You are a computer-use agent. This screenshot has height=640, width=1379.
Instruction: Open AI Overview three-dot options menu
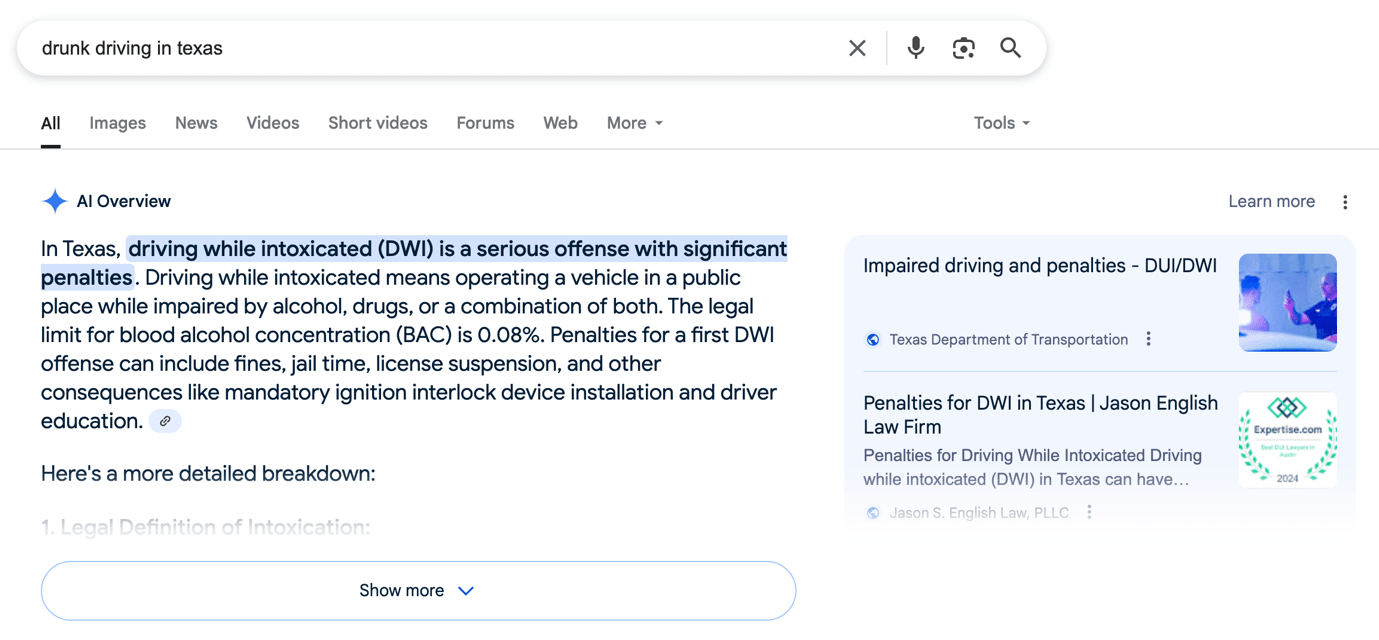(1345, 202)
